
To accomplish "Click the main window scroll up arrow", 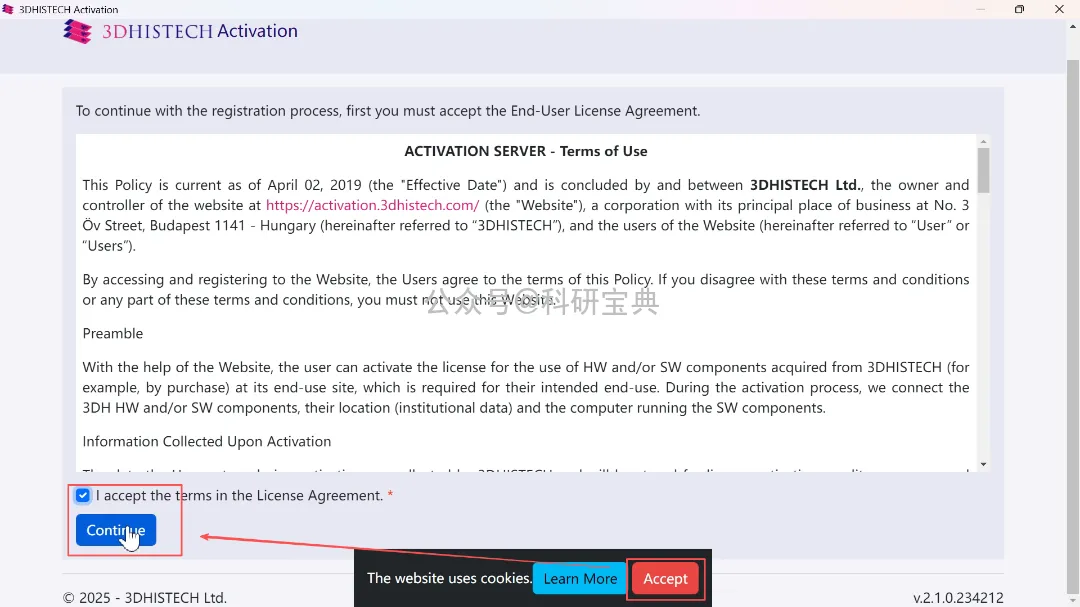I will (x=1072, y=27).
